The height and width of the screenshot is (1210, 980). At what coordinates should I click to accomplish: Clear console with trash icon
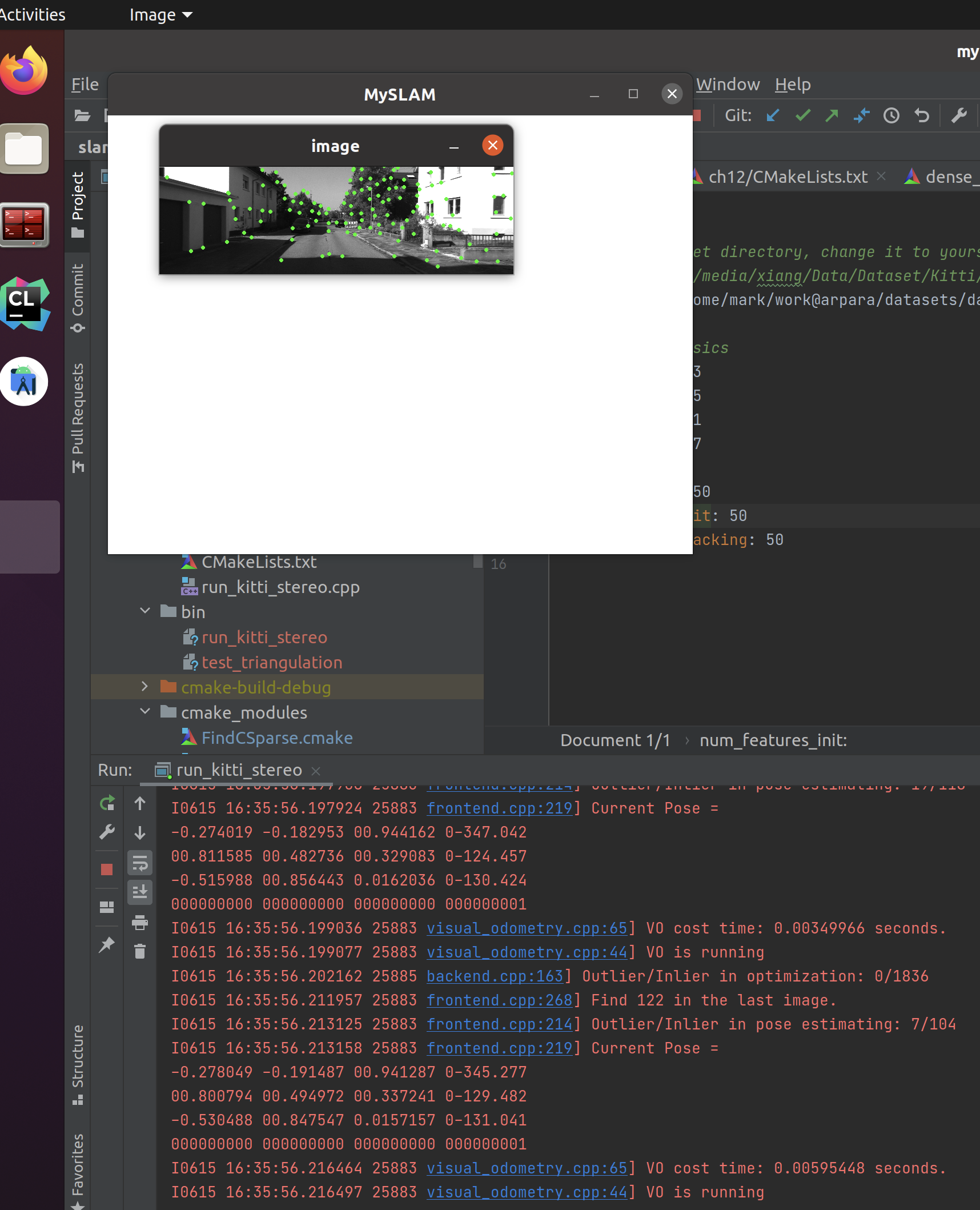pyautogui.click(x=140, y=951)
